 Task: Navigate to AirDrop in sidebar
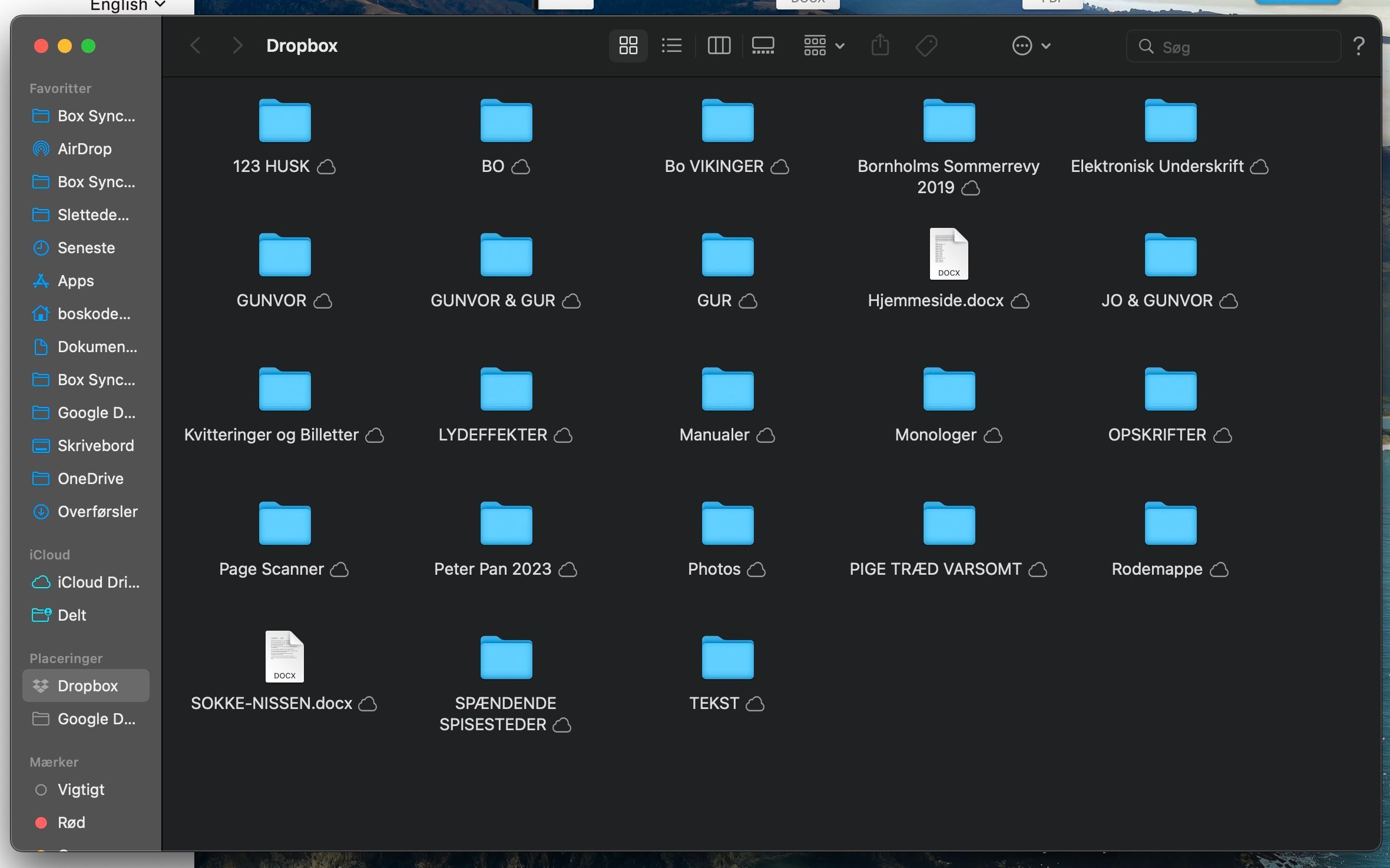[x=84, y=148]
